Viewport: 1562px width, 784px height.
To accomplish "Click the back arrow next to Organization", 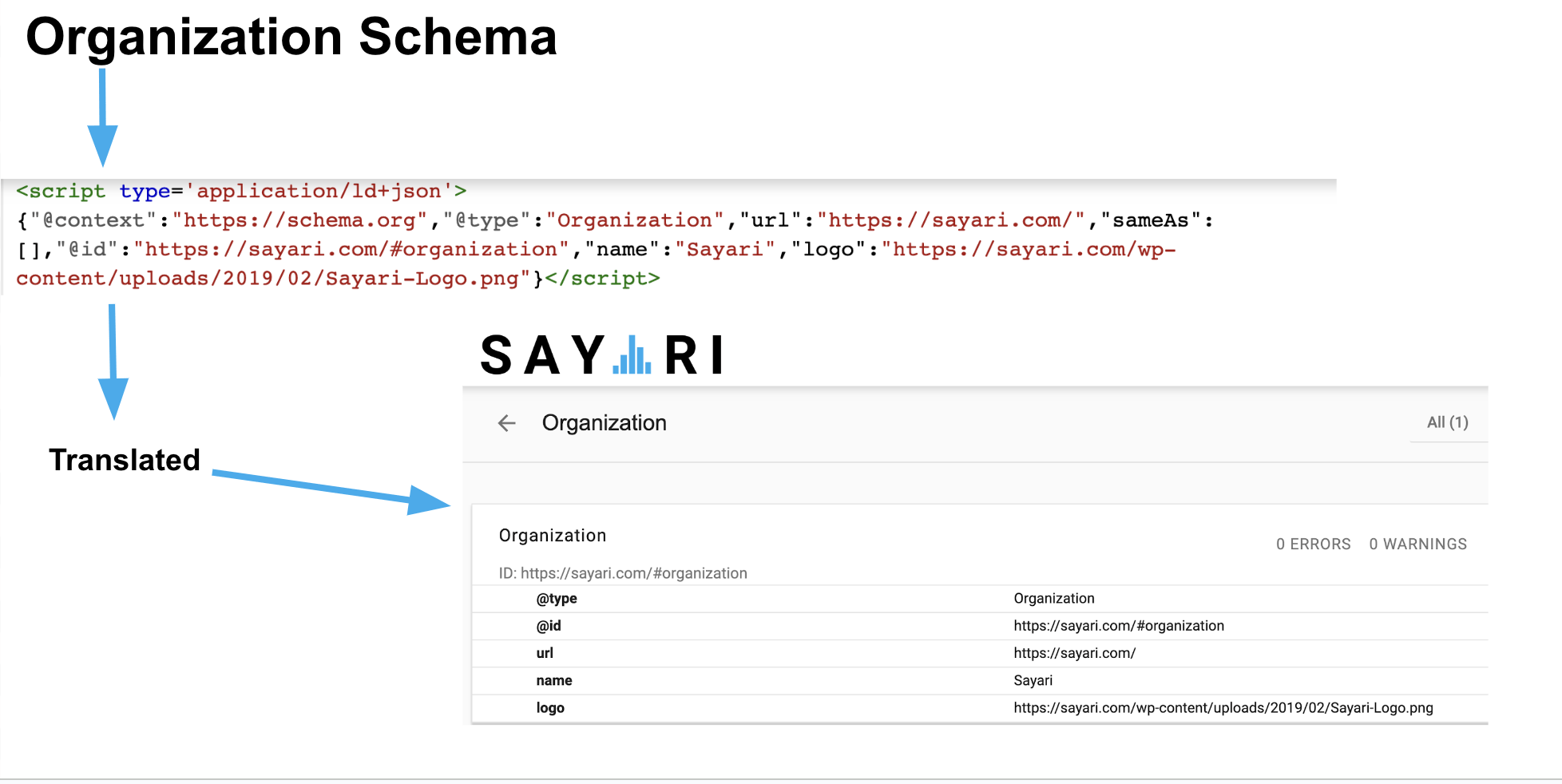I will click(506, 423).
